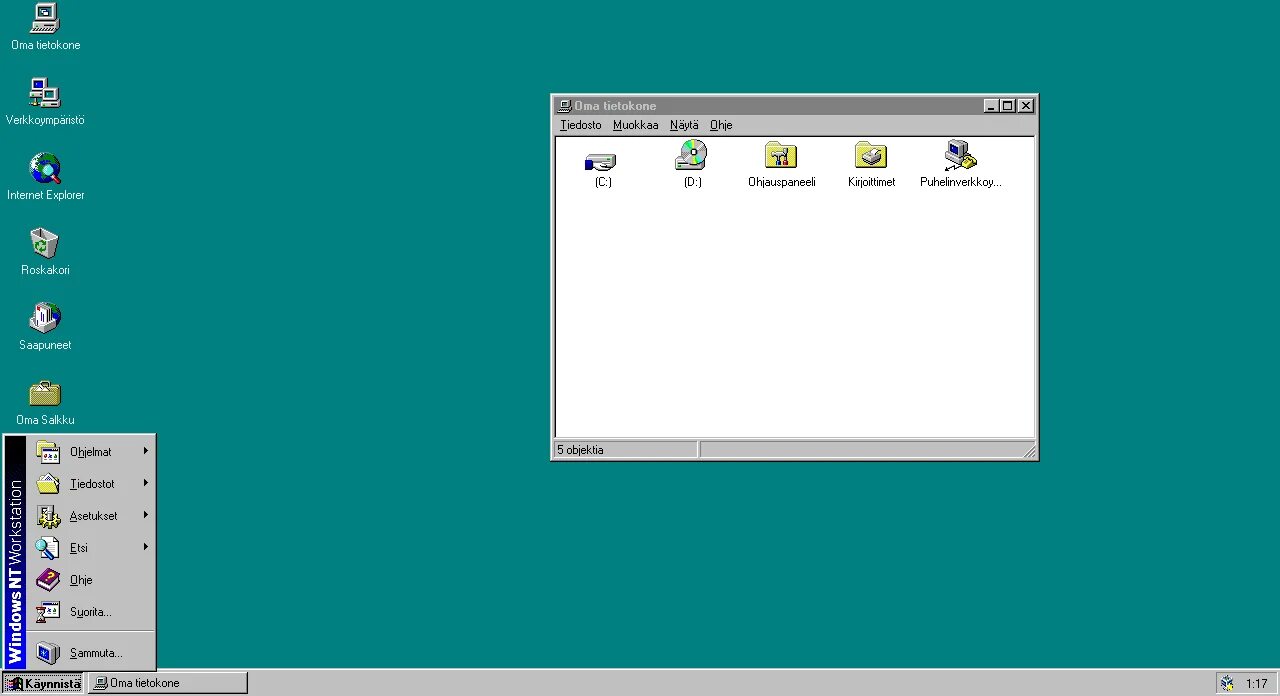Click the Käynnistä start button
This screenshot has height=696, width=1280.
coord(43,684)
